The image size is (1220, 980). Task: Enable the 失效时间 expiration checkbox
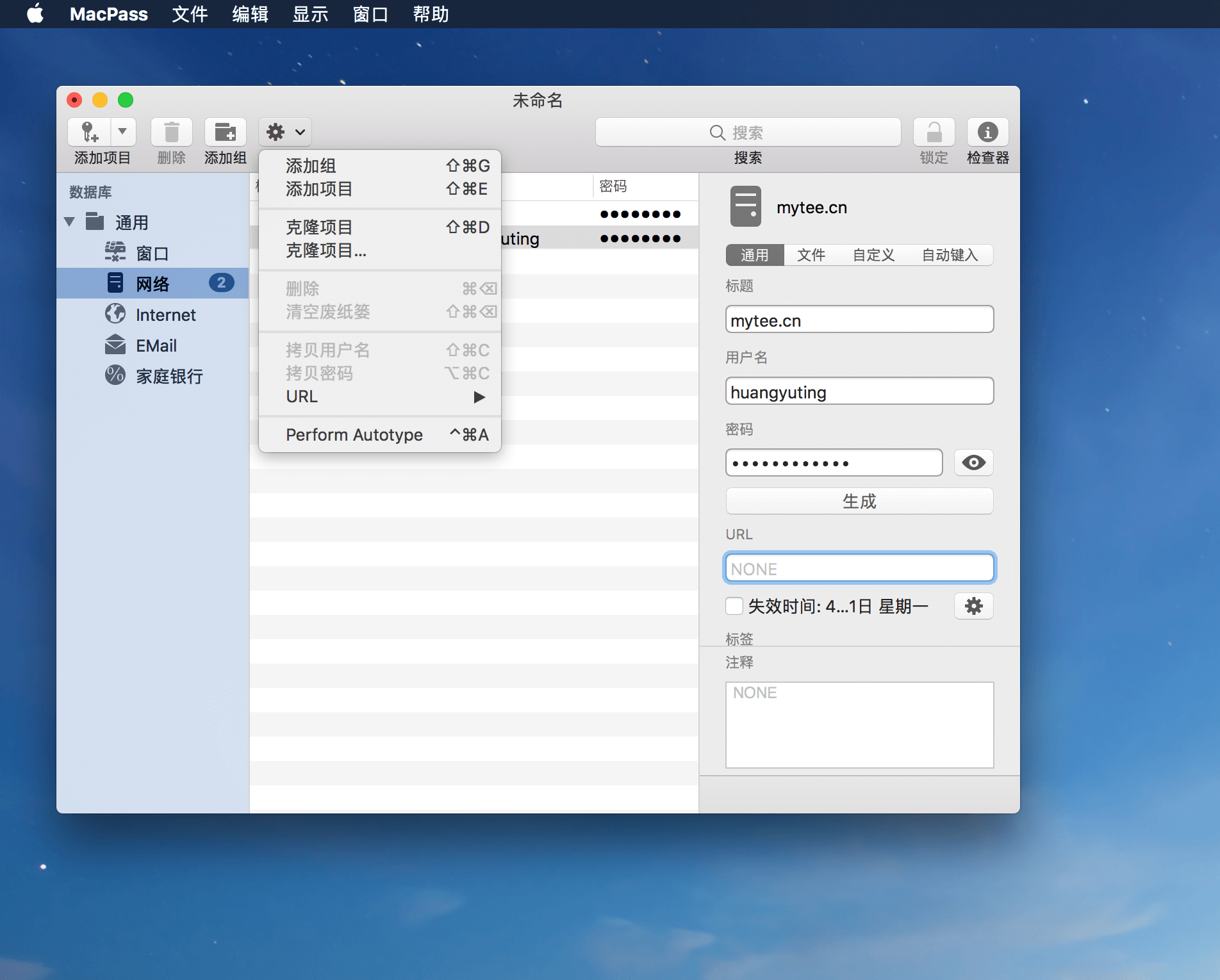[734, 606]
